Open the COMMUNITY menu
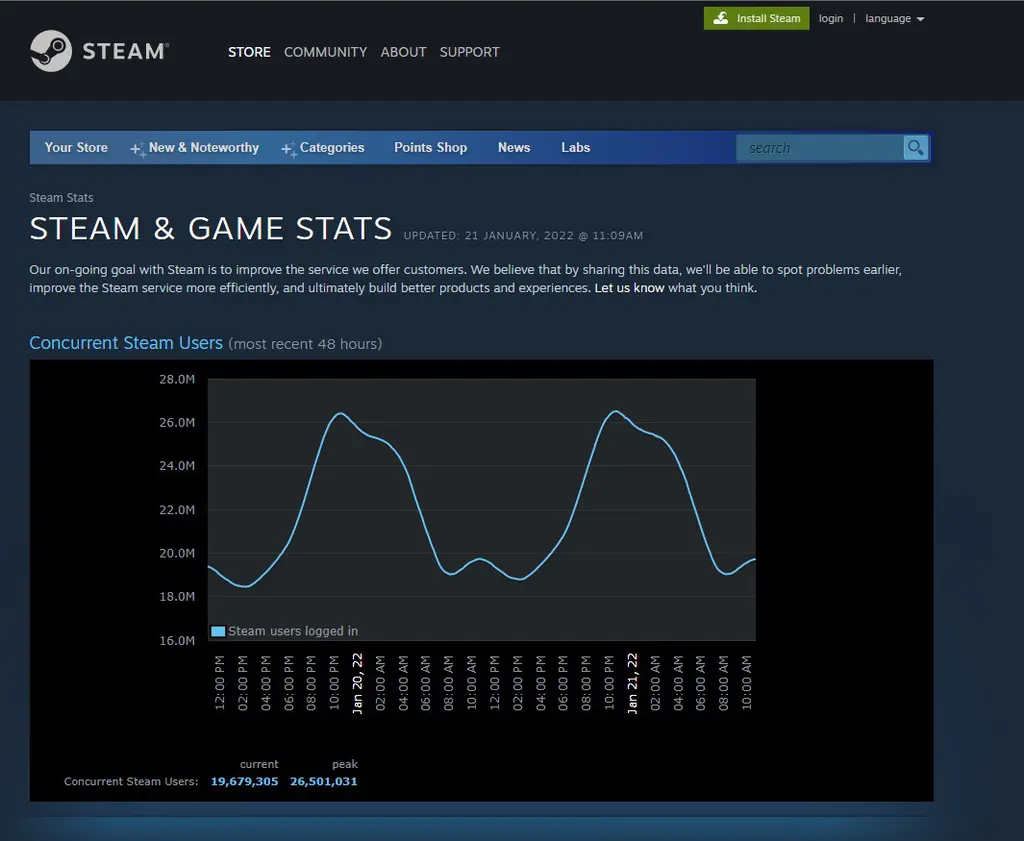Screen dimensions: 1024x841 tap(325, 52)
